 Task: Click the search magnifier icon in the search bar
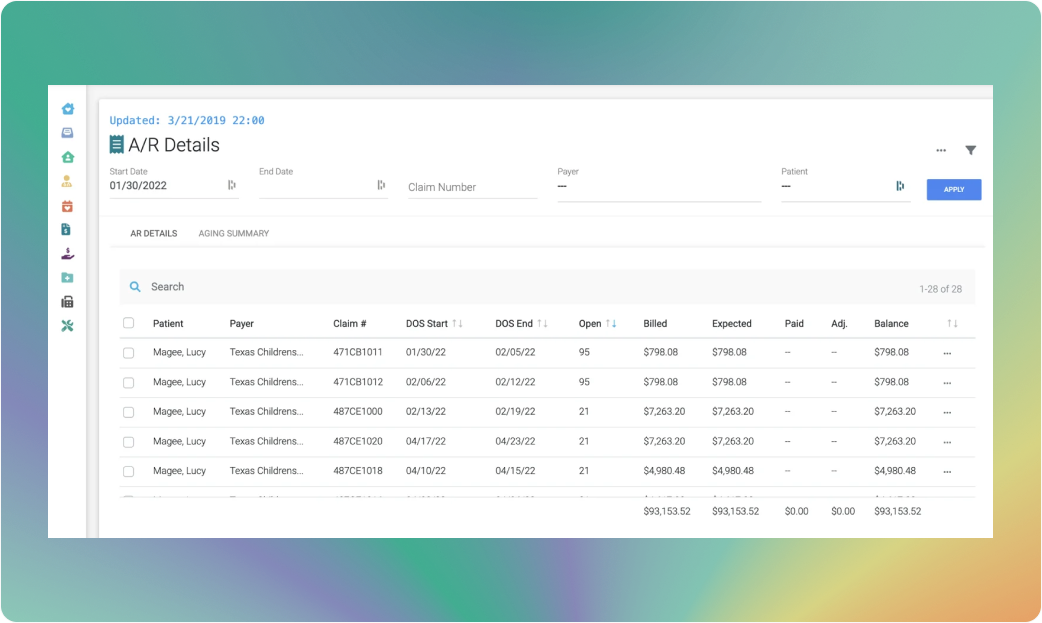(135, 286)
